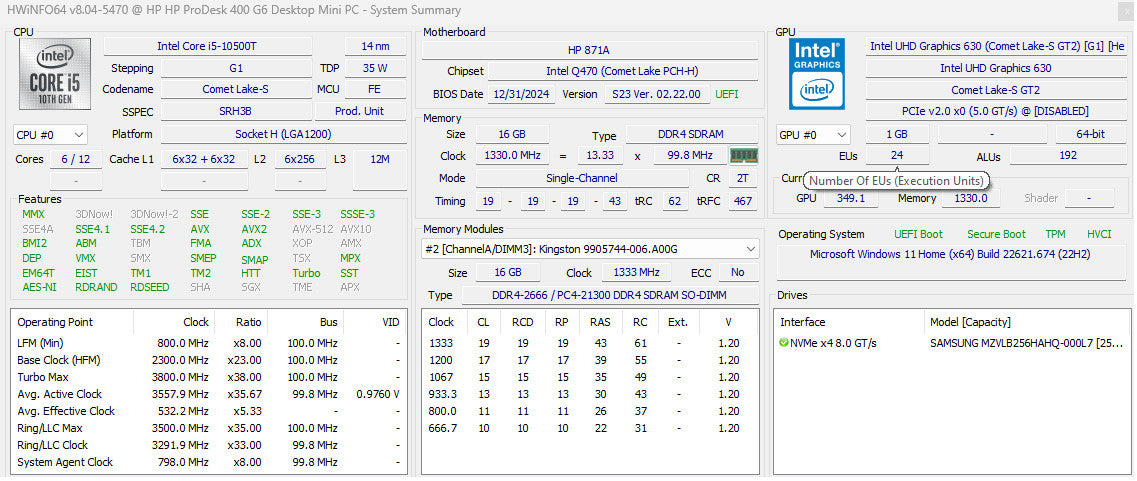Click the HWiNFO64 System Summary title bar
Viewport: 1137px width, 481px height.
(568, 10)
